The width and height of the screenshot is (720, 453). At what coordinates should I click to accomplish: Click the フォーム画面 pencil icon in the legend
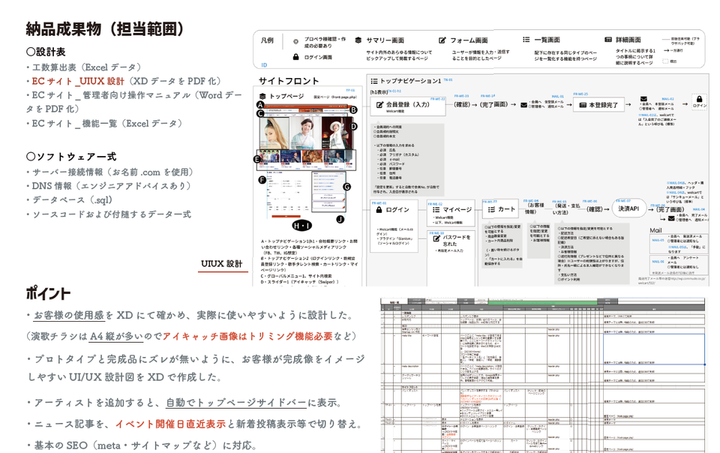(442, 40)
